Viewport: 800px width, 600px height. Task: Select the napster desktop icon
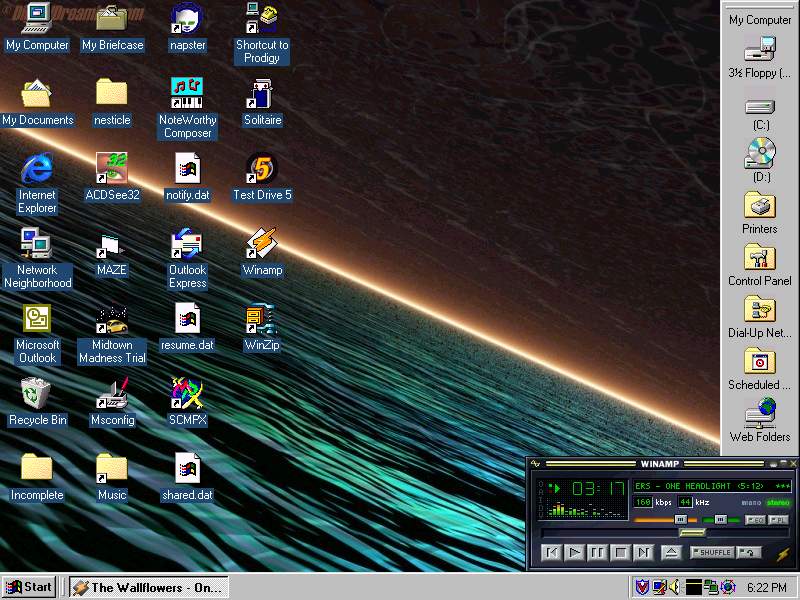187,19
